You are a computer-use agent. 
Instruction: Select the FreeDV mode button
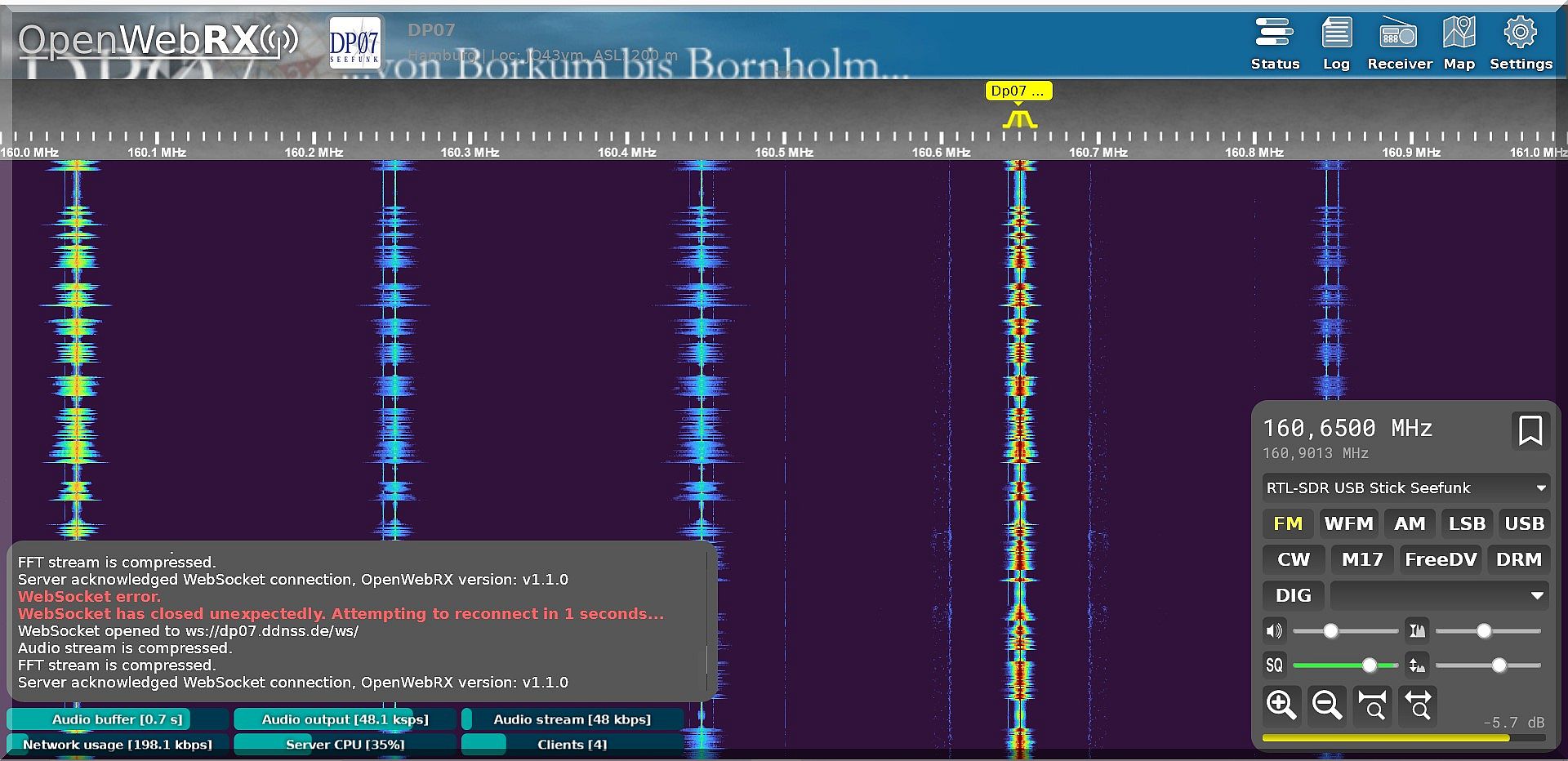(x=1441, y=559)
